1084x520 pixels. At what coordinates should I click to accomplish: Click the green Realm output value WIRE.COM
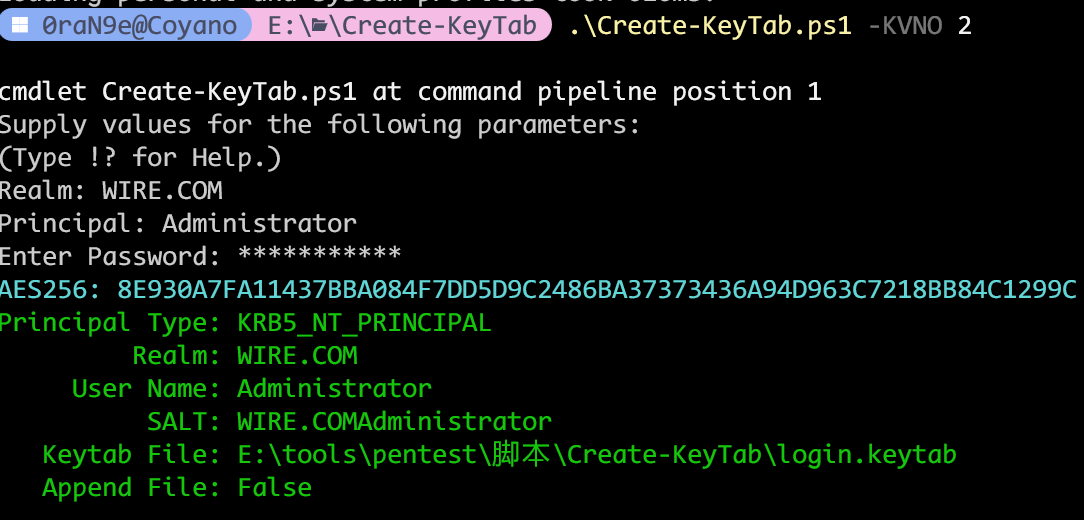click(x=297, y=355)
